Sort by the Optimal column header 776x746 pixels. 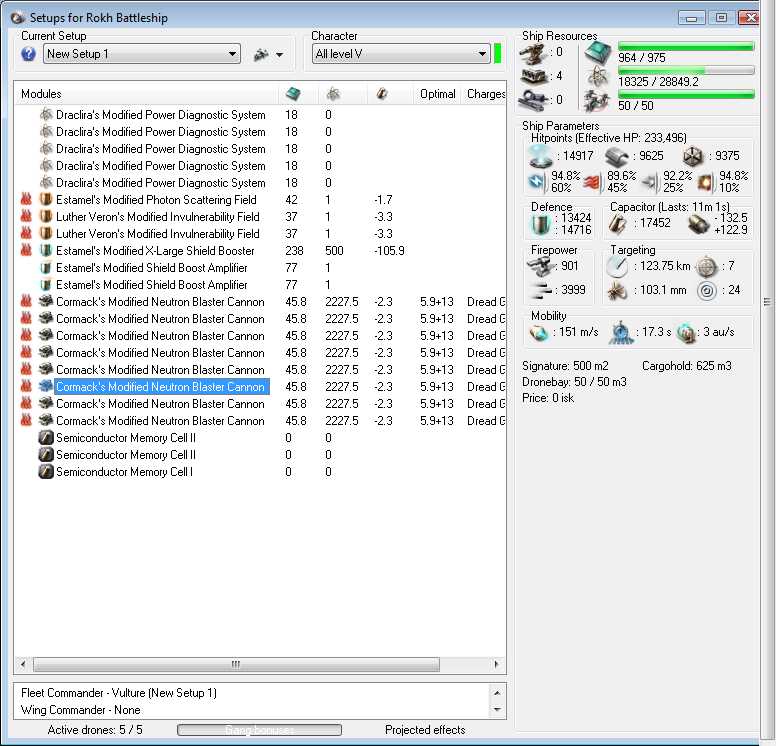tap(437, 94)
